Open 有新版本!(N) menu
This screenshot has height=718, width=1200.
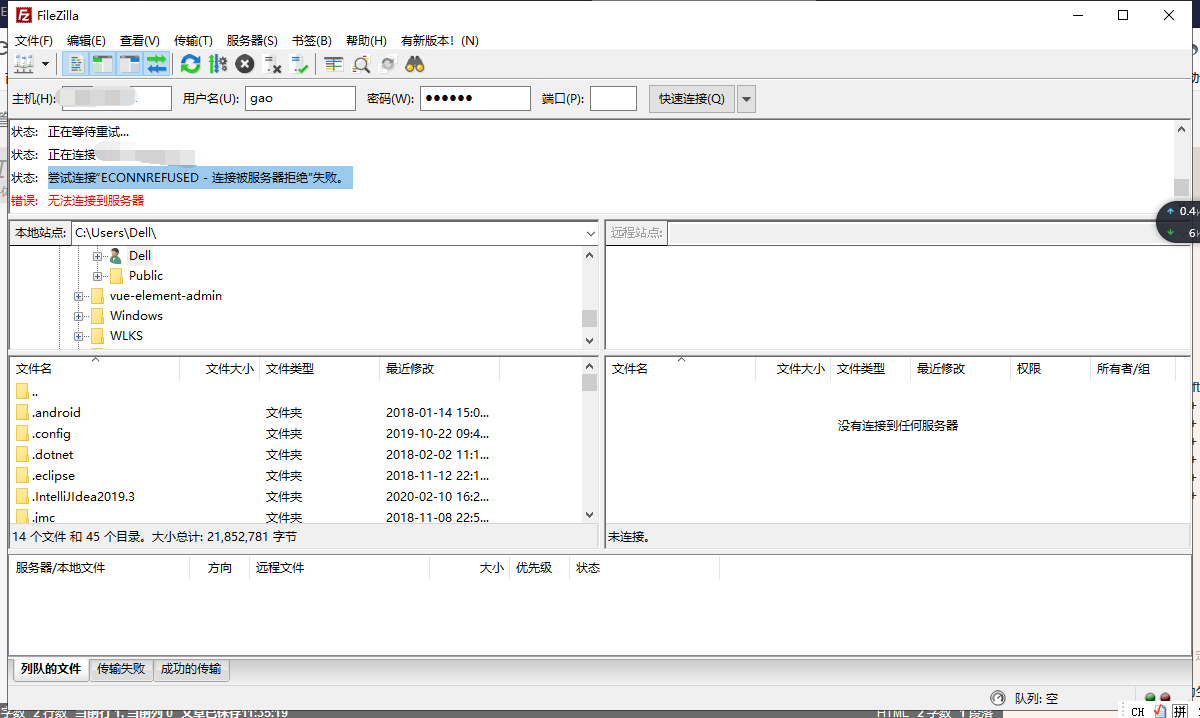(440, 41)
